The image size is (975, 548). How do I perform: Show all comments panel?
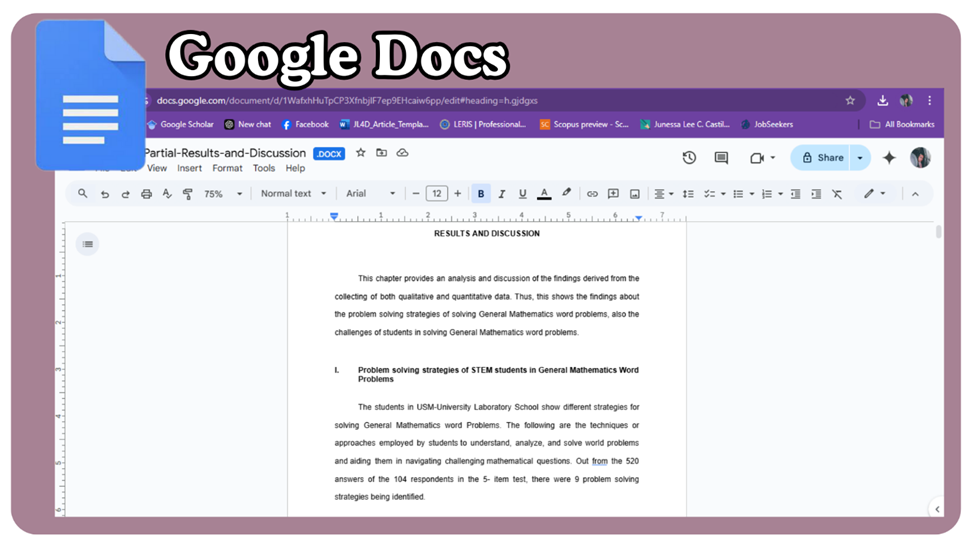coord(721,157)
